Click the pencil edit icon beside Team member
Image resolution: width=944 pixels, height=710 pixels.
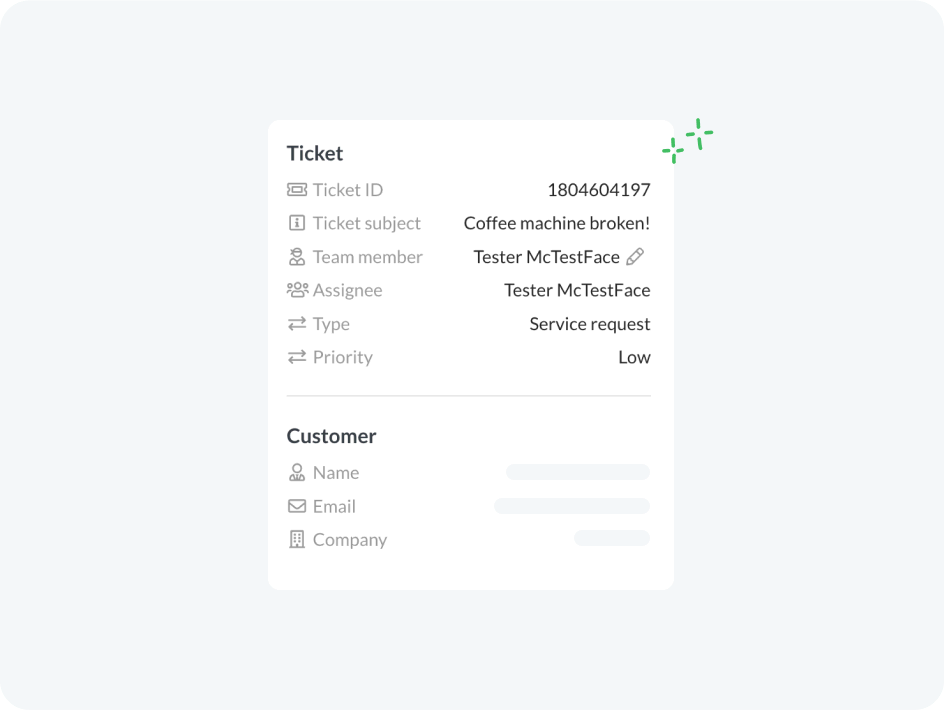[635, 257]
